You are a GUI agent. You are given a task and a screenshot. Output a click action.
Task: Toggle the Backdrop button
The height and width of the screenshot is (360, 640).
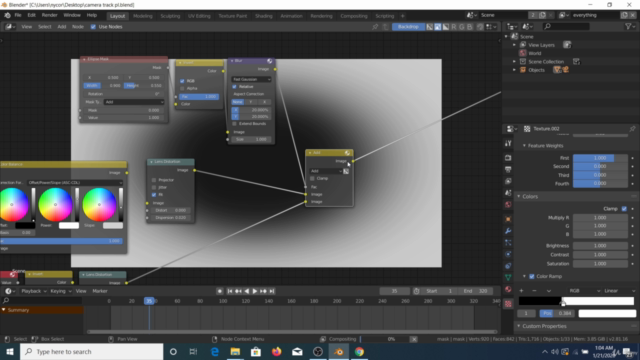pos(408,27)
